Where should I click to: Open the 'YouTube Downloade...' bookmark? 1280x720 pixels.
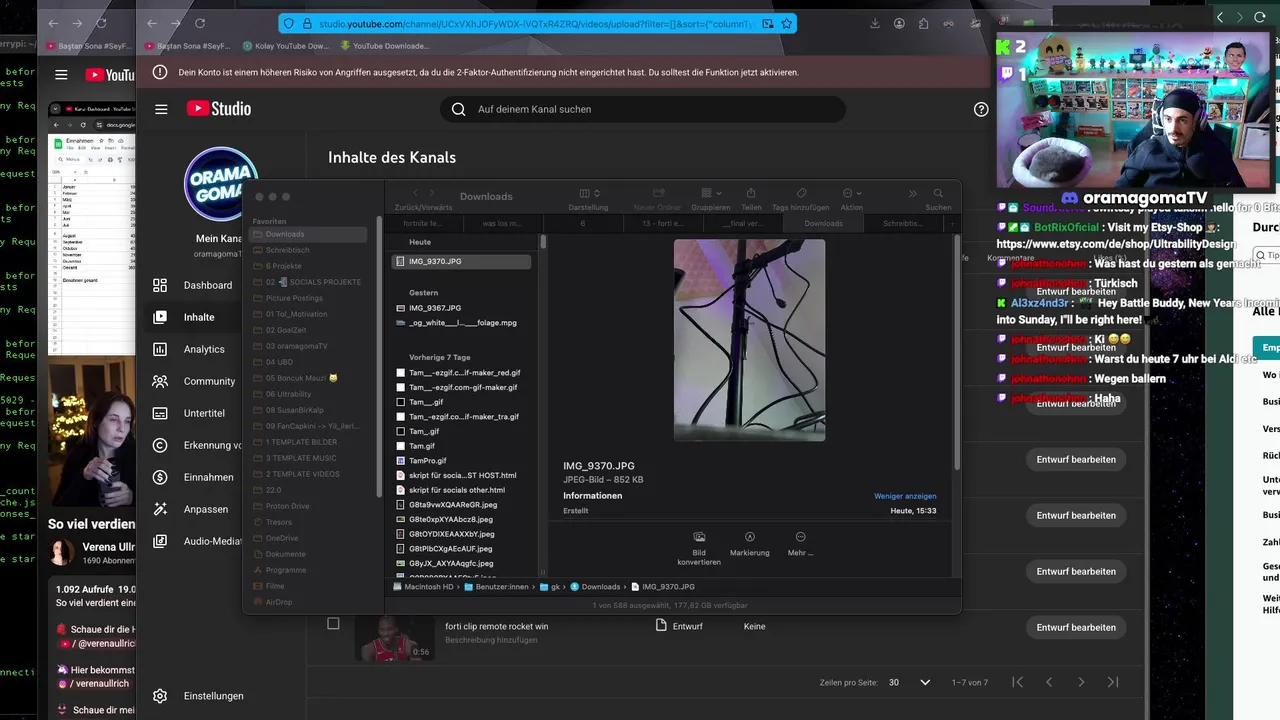(385, 46)
